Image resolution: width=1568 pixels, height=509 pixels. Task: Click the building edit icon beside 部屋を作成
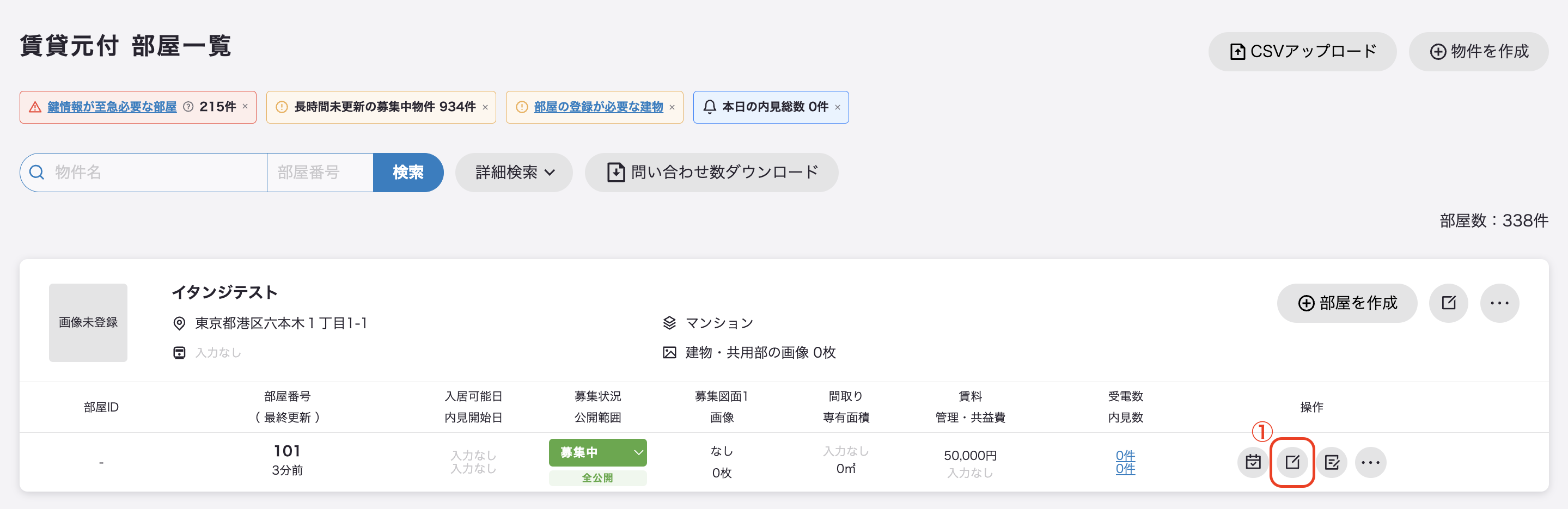coord(1449,303)
